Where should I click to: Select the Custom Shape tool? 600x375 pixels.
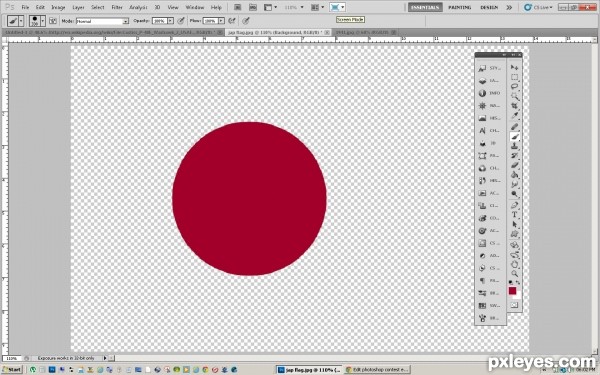pyautogui.click(x=514, y=234)
